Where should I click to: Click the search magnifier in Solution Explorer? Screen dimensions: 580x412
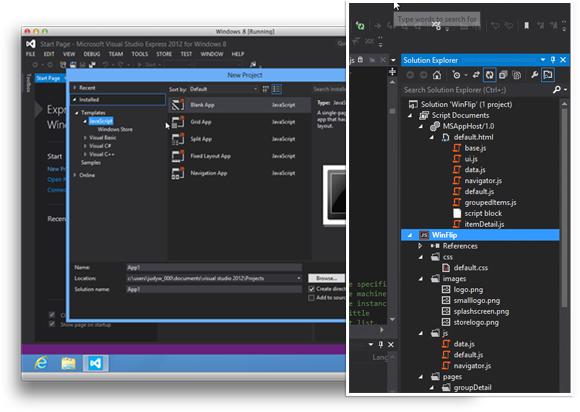556,90
